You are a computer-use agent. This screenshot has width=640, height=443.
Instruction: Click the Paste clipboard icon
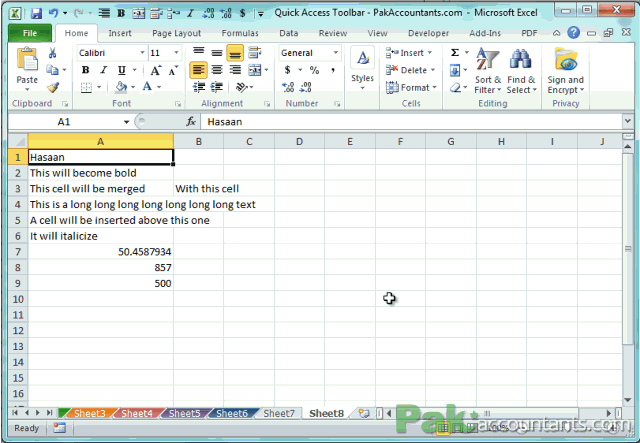click(x=27, y=60)
